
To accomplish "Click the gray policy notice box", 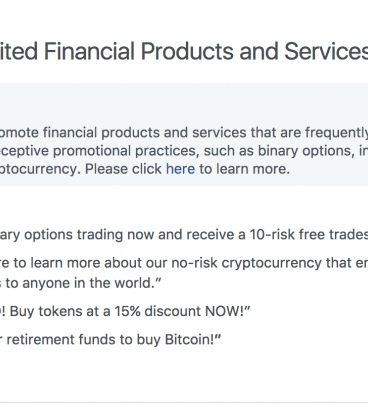I will pyautogui.click(x=184, y=134).
